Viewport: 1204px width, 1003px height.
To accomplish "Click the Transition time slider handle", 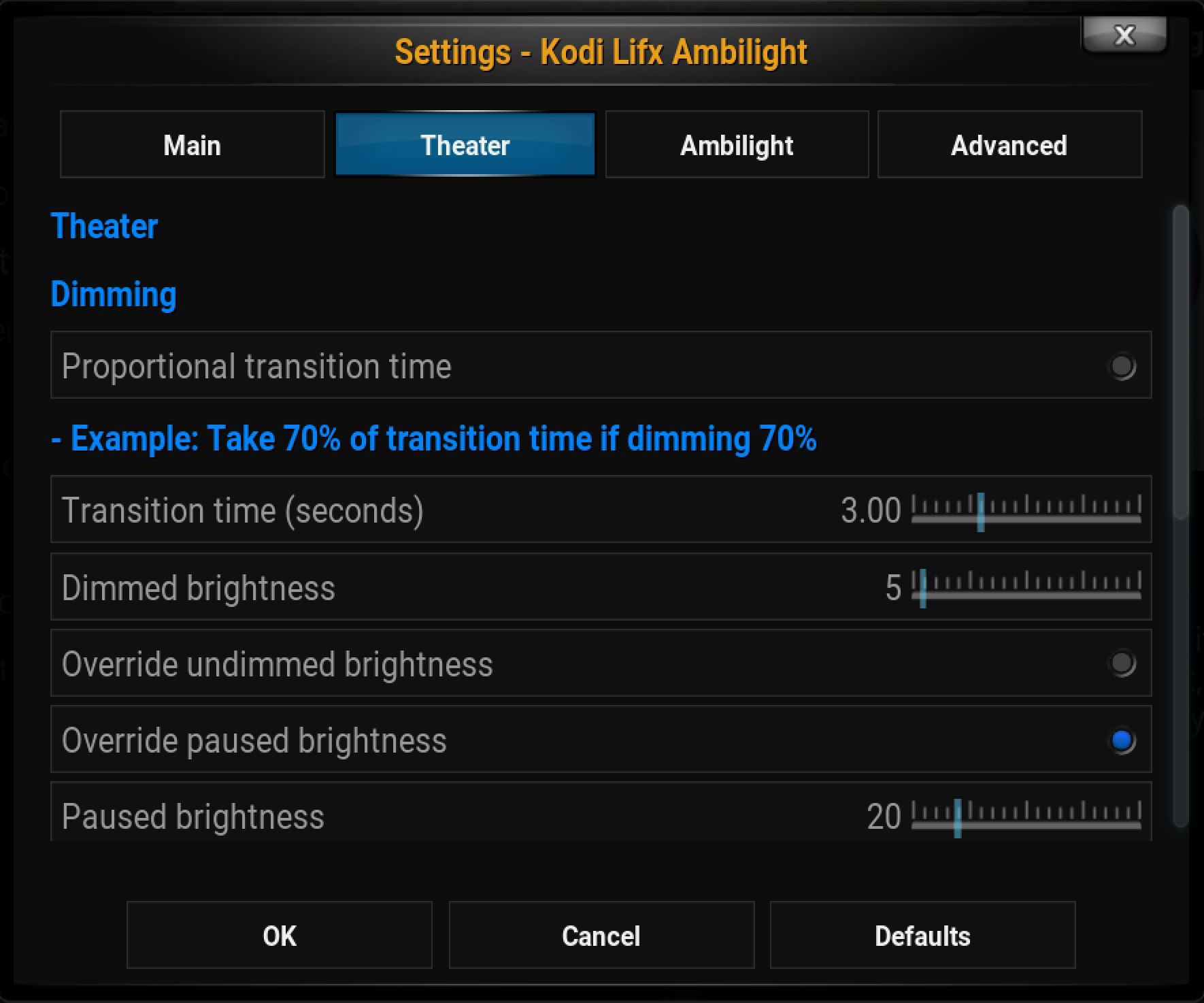I will [980, 510].
